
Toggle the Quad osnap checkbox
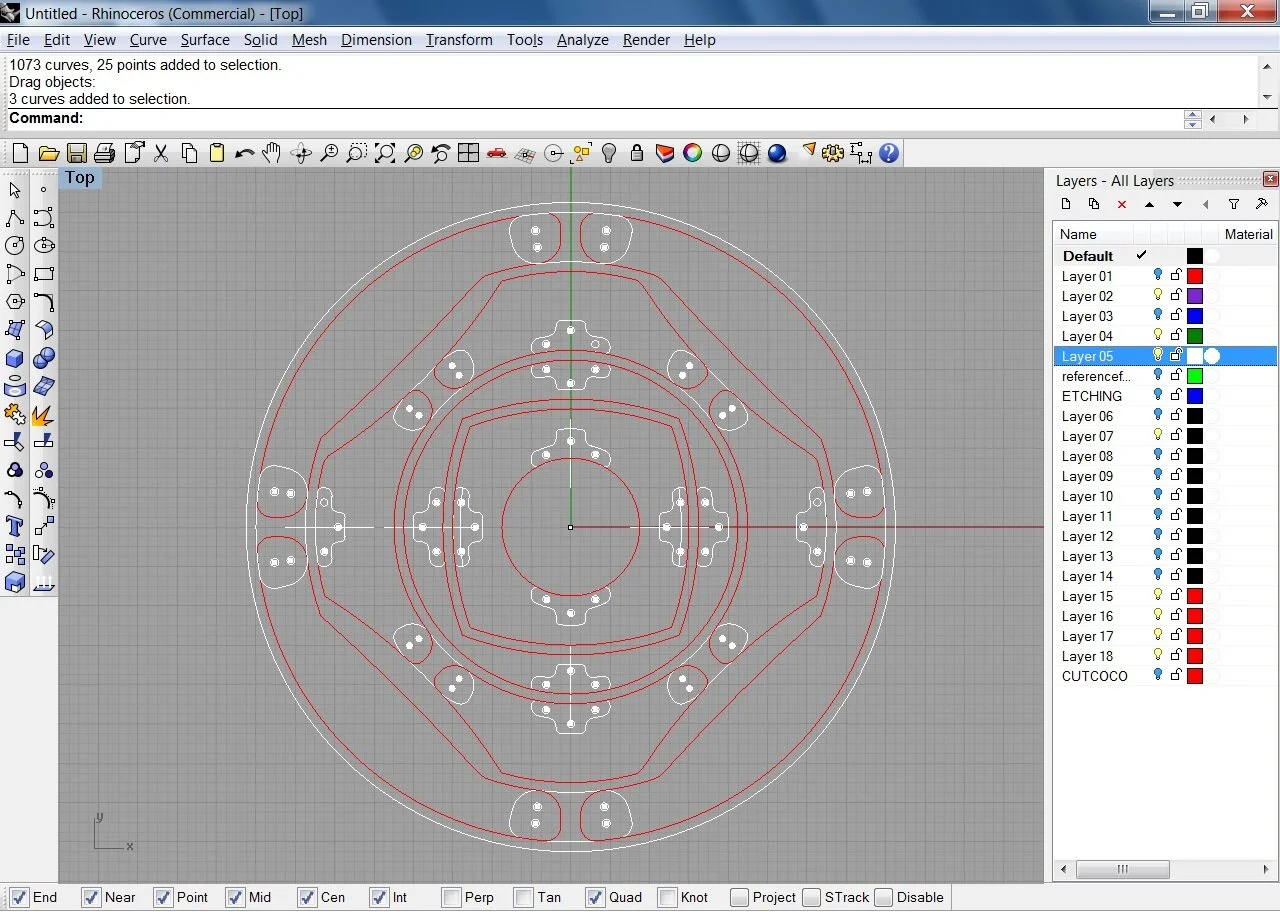[x=595, y=897]
